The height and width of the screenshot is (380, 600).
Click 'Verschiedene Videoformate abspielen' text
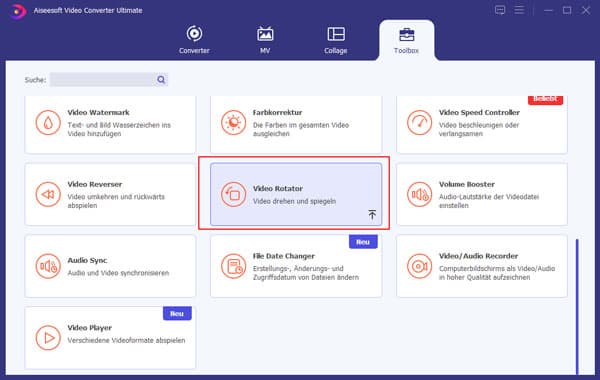coord(126,340)
